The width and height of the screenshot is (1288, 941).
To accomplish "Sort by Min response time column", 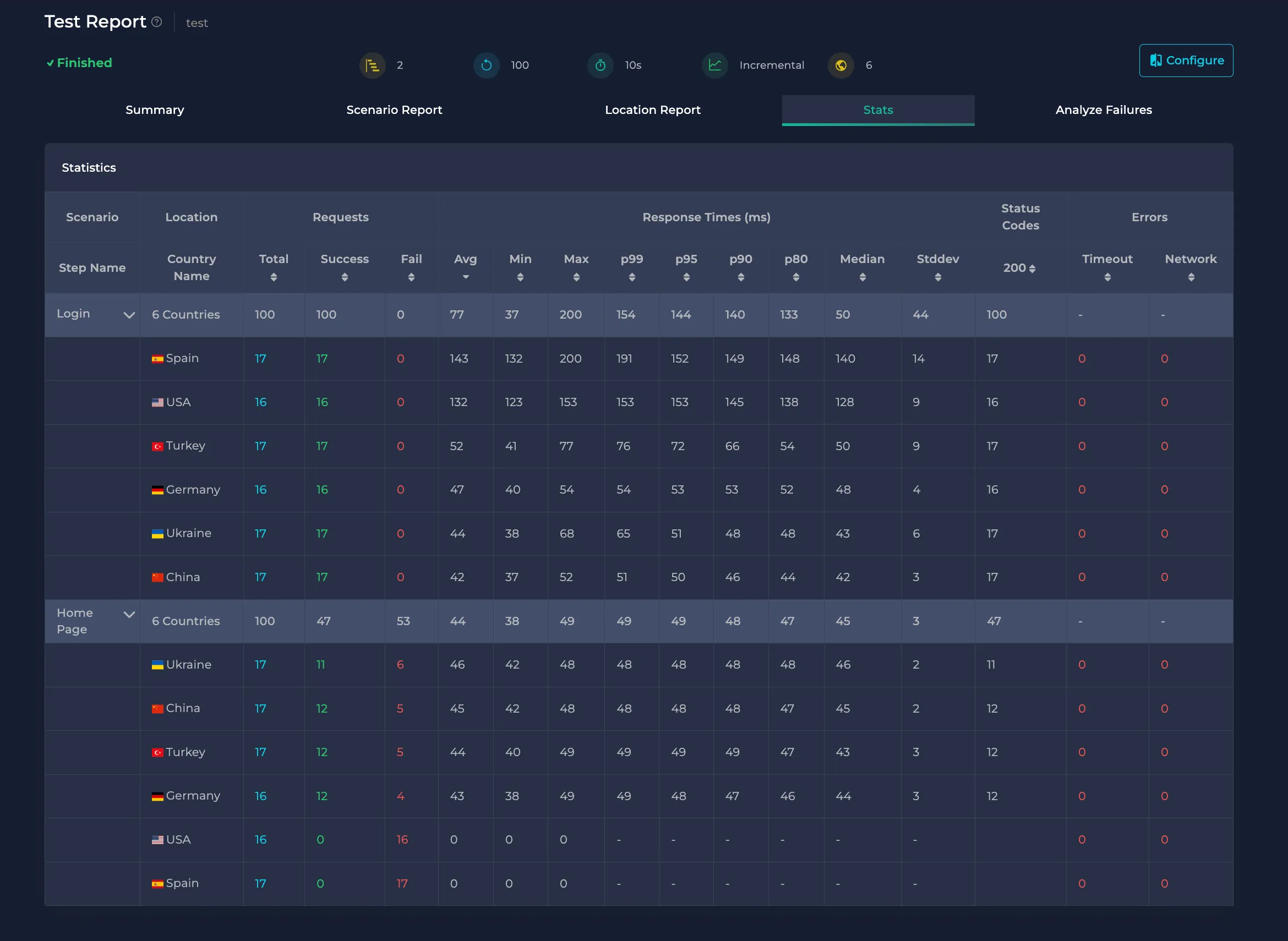I will pos(520,277).
